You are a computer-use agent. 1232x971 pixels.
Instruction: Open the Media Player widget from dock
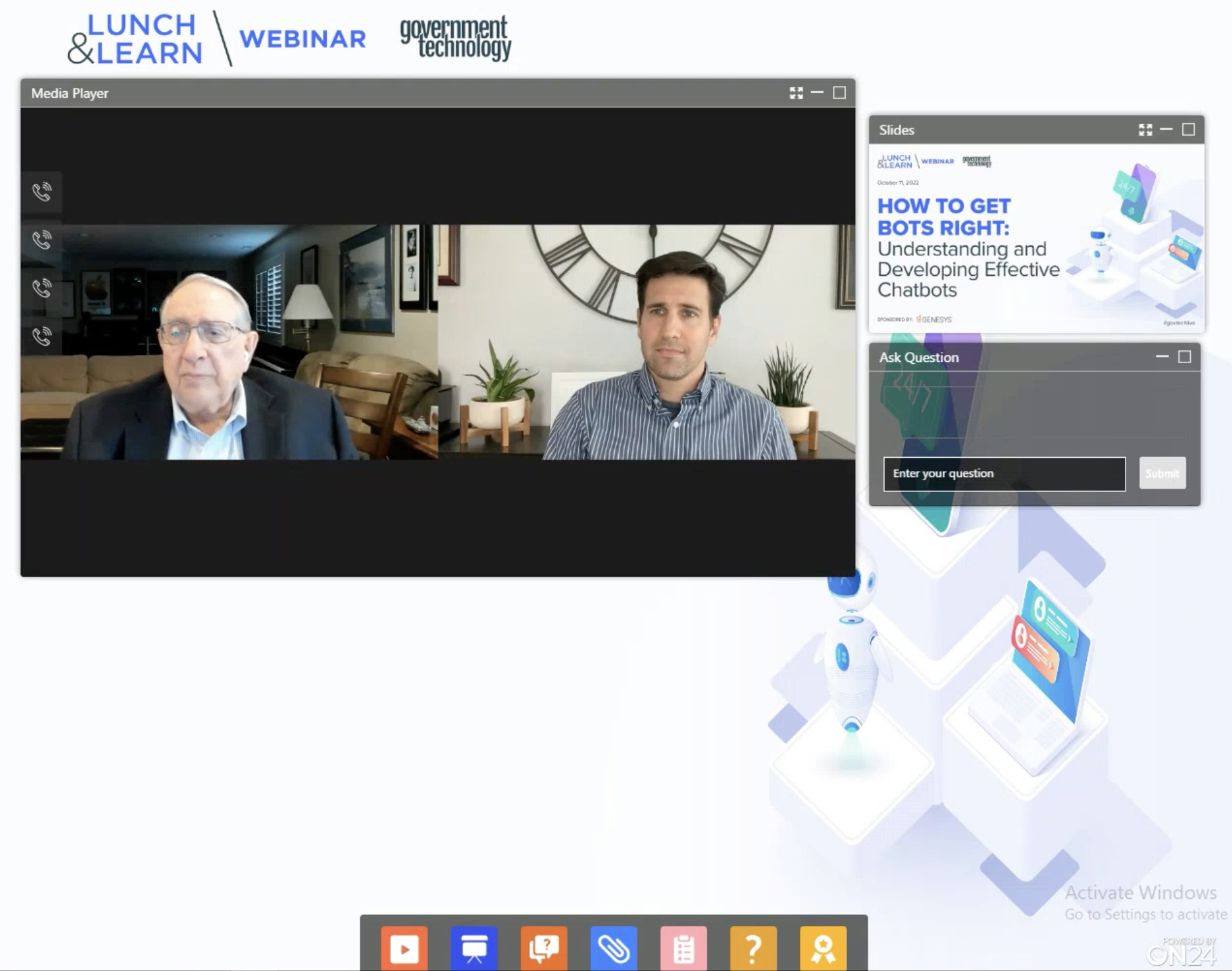tap(404, 949)
